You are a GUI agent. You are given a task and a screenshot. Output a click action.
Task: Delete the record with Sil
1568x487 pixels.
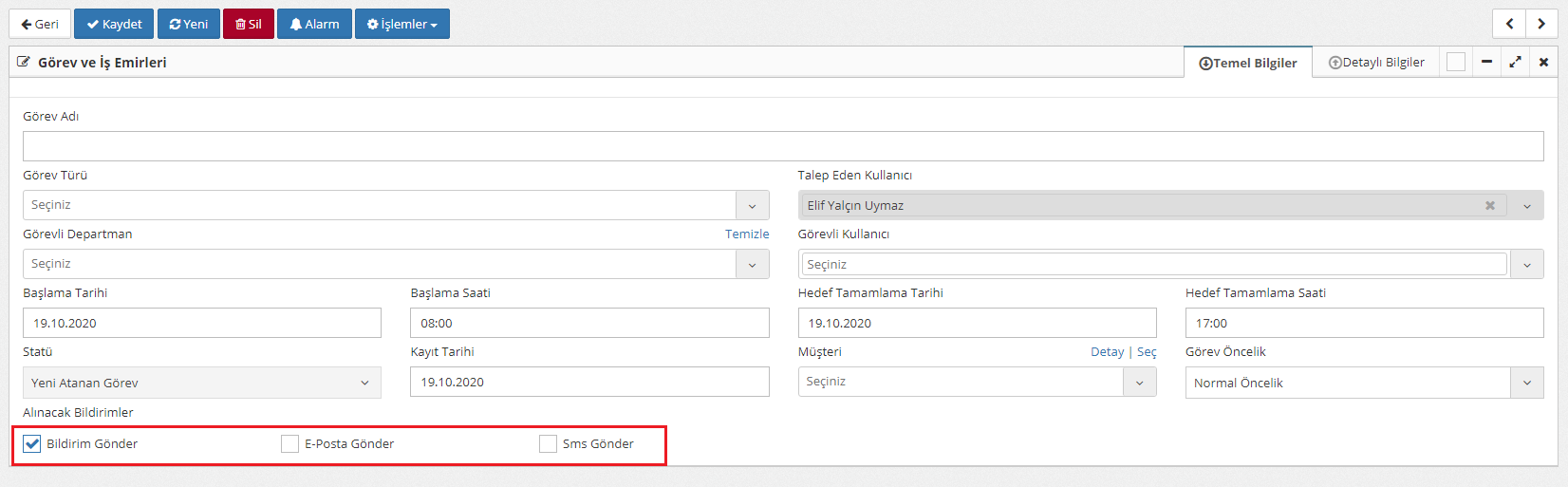(249, 24)
